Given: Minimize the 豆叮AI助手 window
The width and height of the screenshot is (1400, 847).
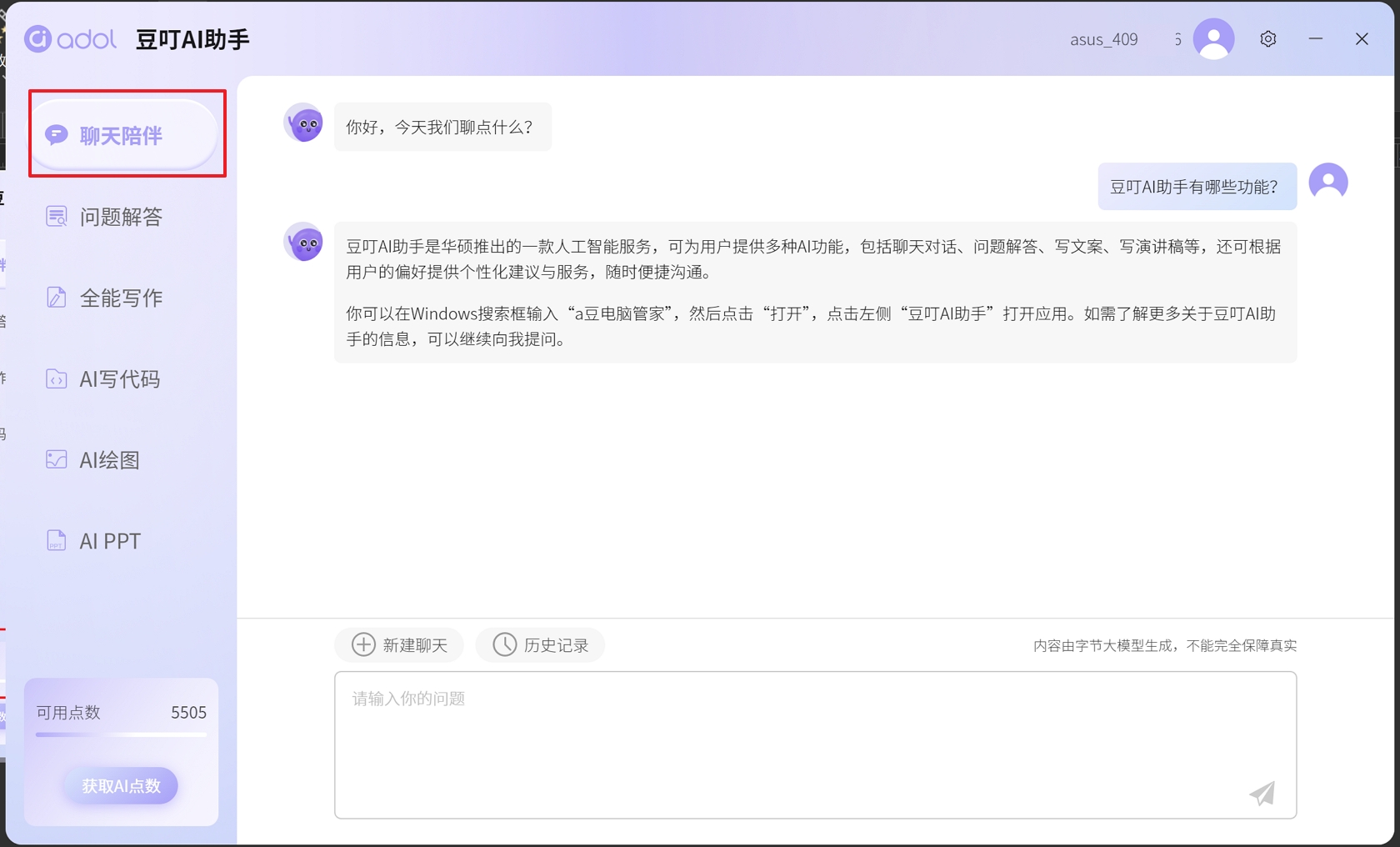Looking at the screenshot, I should (1316, 39).
